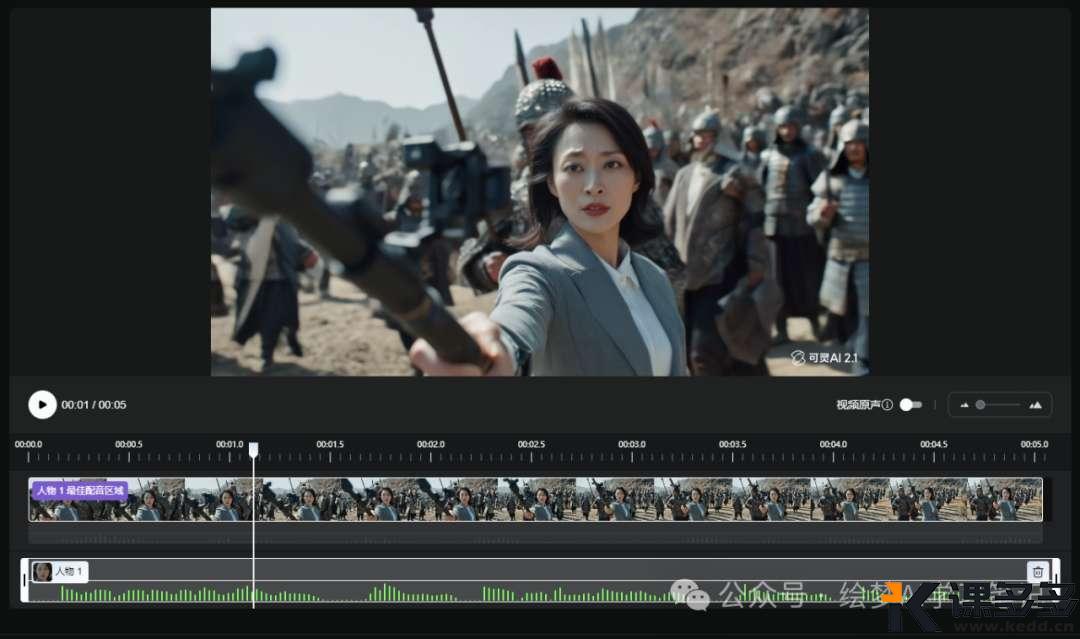Click the 可灵AI 2.1 watermark logo
This screenshot has height=639, width=1080.
[x=798, y=356]
